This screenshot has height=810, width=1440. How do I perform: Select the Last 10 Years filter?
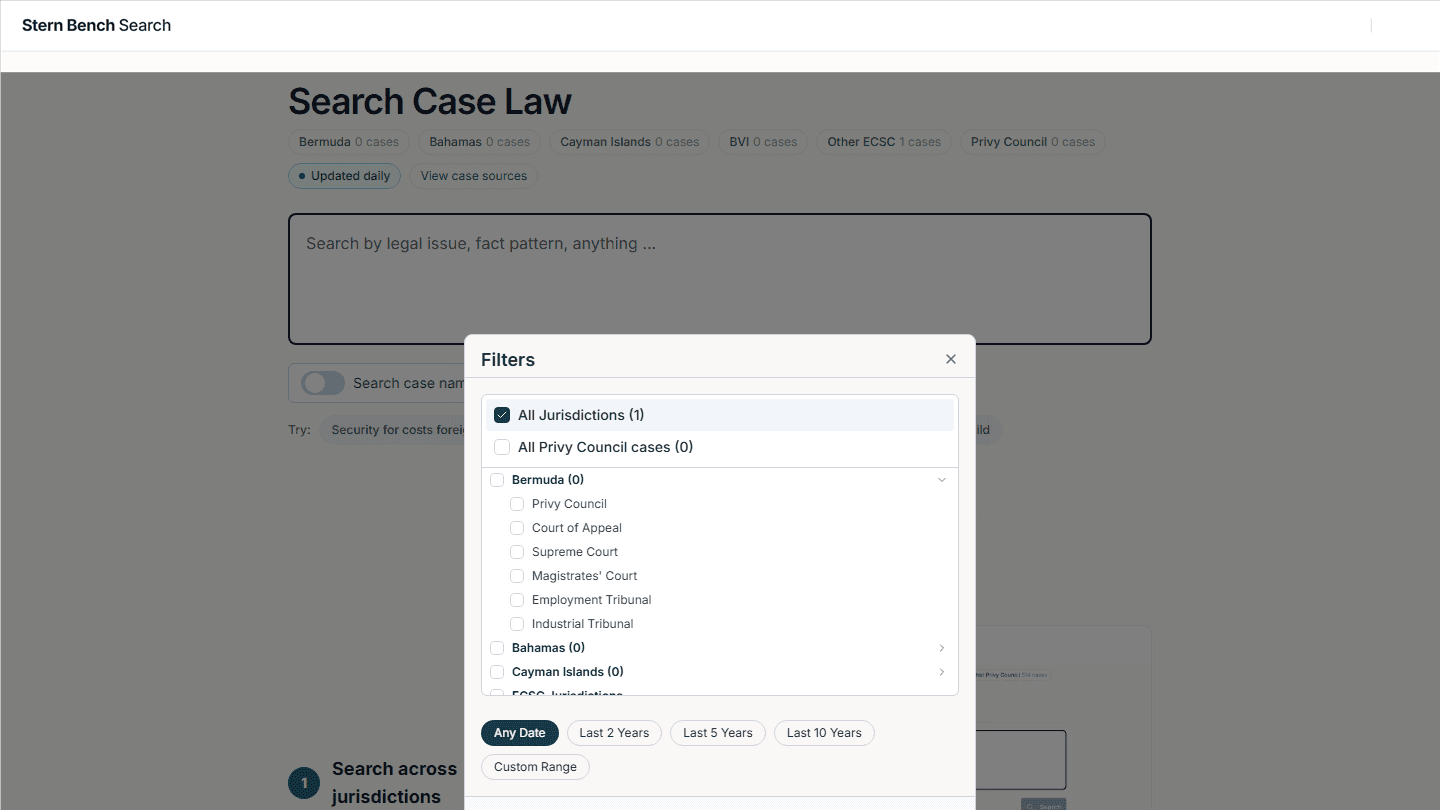click(x=823, y=732)
